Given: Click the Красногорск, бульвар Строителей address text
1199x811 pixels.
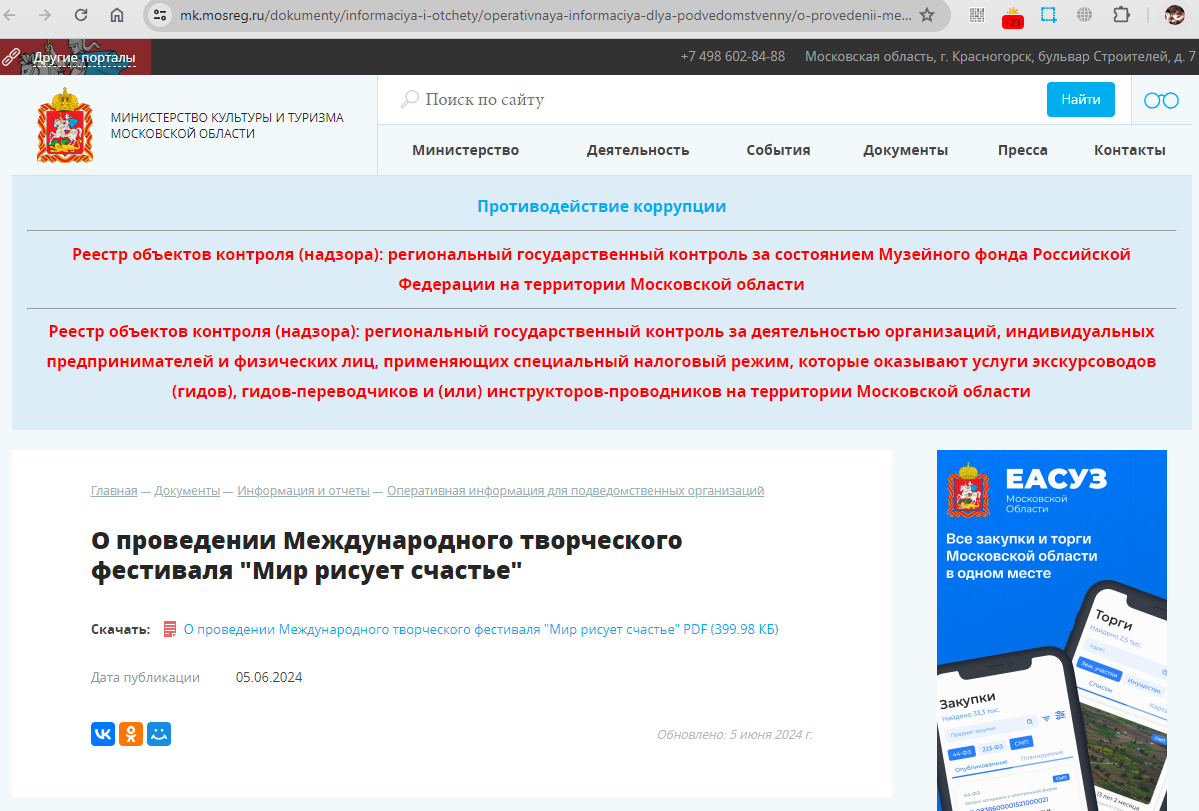Looking at the screenshot, I should tap(1000, 57).
